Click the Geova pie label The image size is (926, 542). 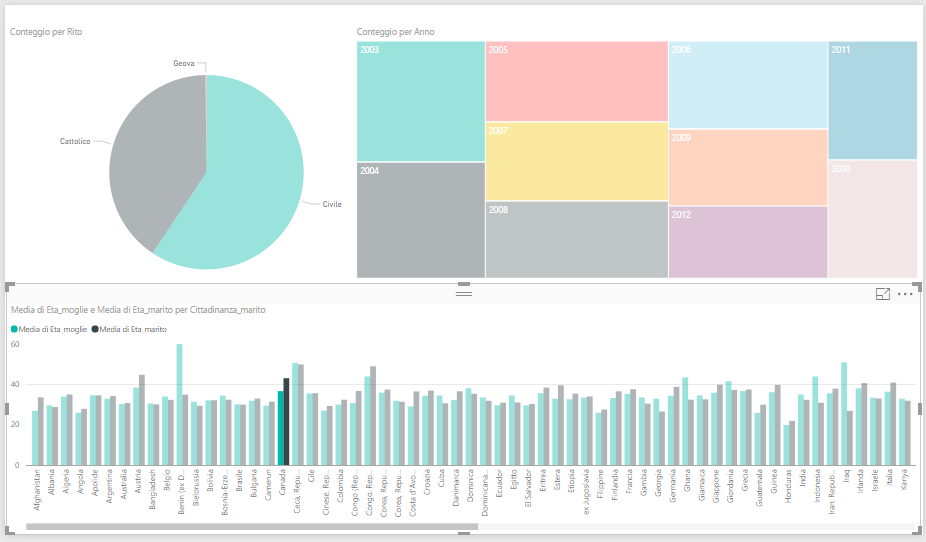tap(184, 63)
